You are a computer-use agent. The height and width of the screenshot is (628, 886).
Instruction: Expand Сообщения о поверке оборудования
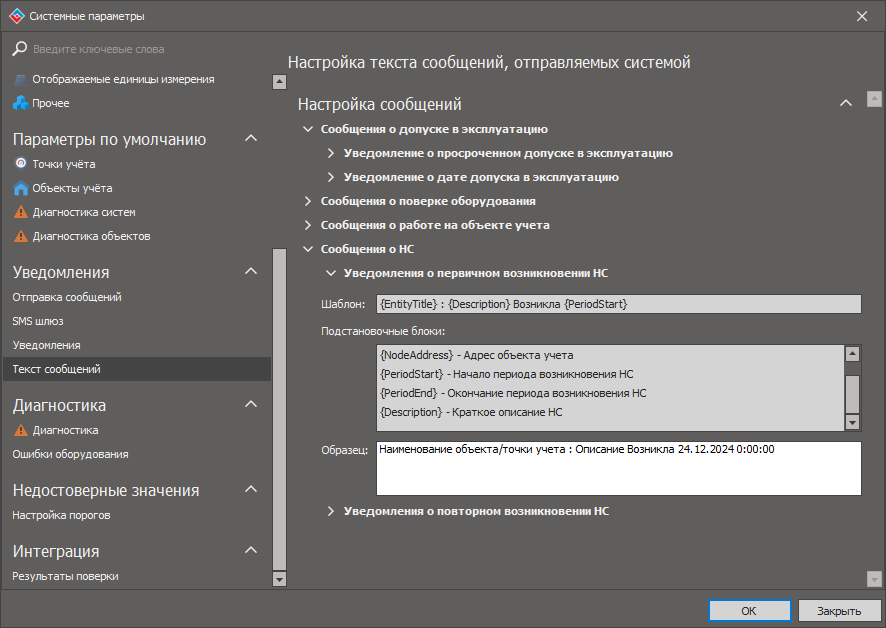point(308,201)
